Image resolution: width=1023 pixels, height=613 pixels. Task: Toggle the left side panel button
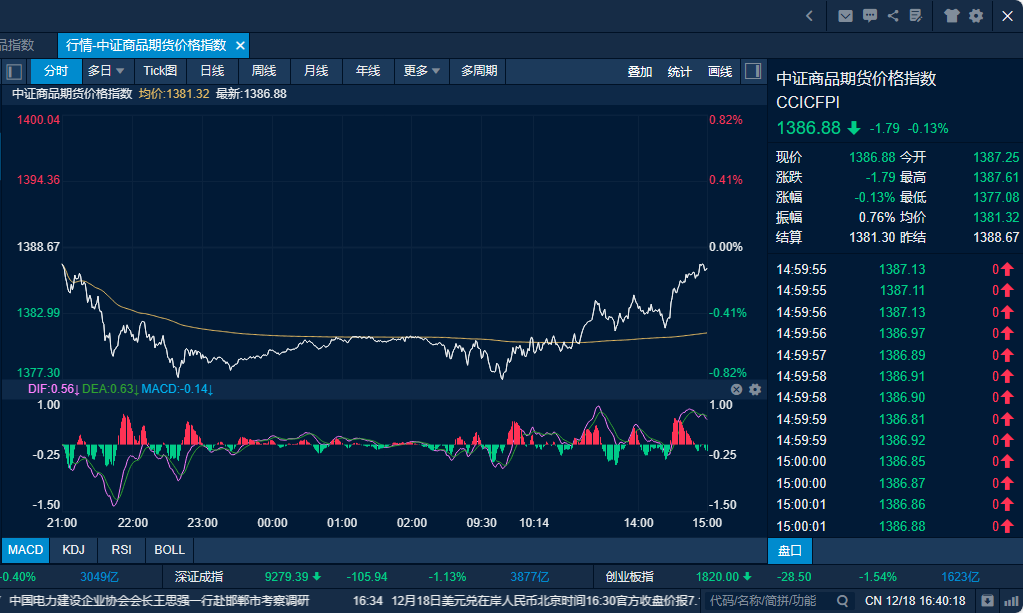[x=14, y=71]
